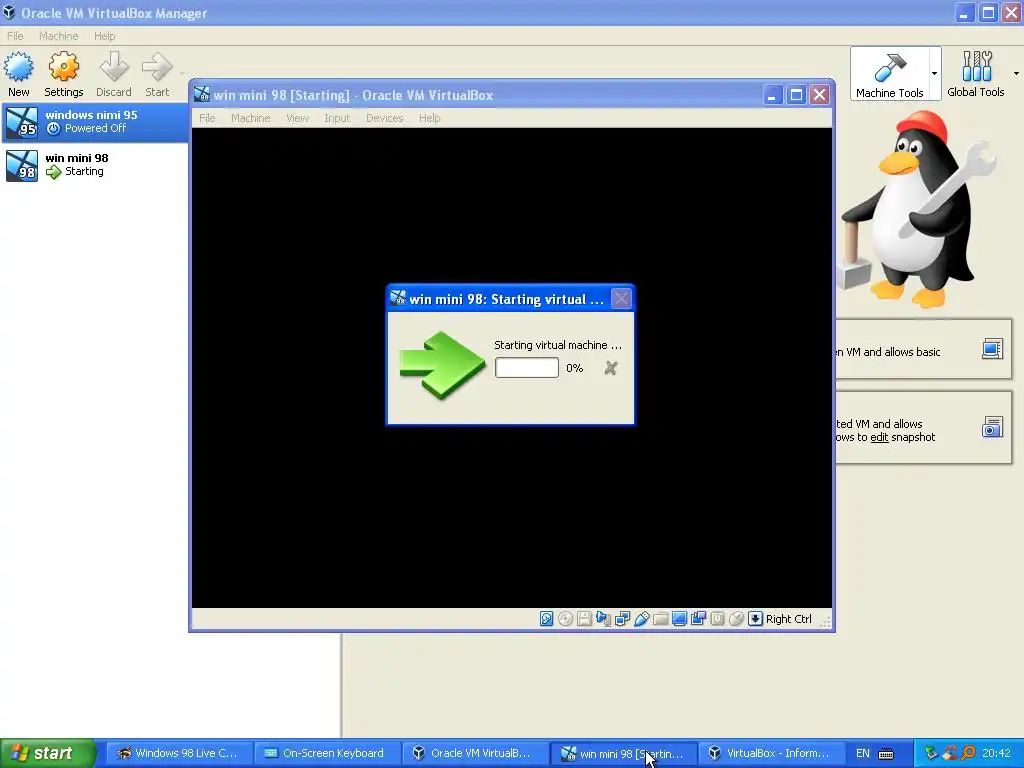Image resolution: width=1024 pixels, height=768 pixels.
Task: Minimize the win mini 98 VM window
Action: point(772,95)
